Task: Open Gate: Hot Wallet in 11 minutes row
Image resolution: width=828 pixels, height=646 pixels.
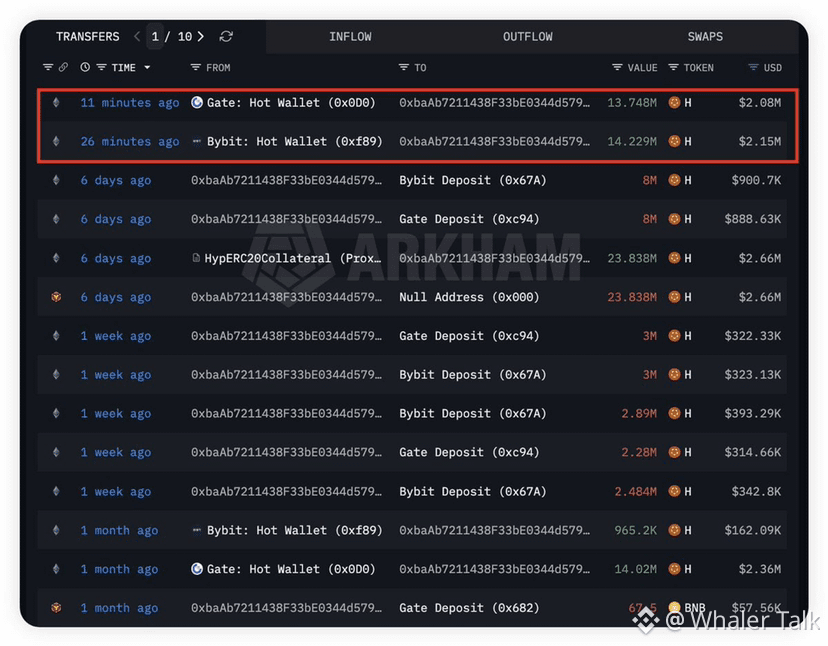Action: (x=291, y=102)
